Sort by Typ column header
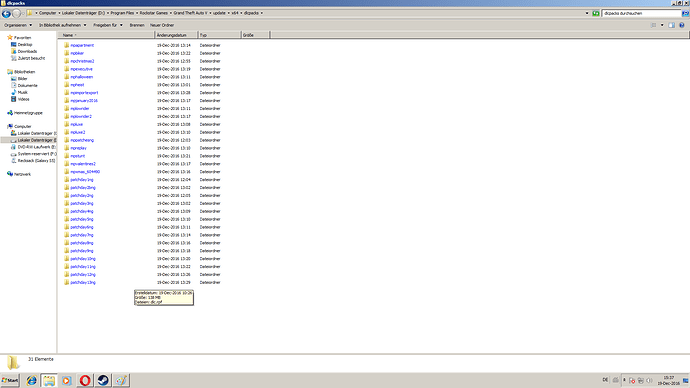The height and width of the screenshot is (388, 690). coord(220,35)
